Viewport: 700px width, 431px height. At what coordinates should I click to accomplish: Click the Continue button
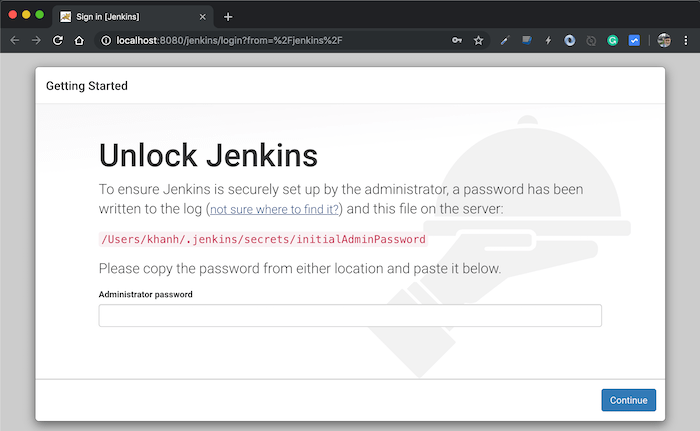pyautogui.click(x=629, y=400)
